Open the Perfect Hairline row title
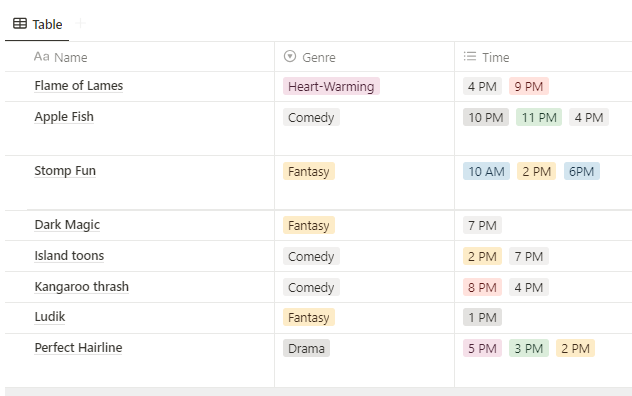 78,348
